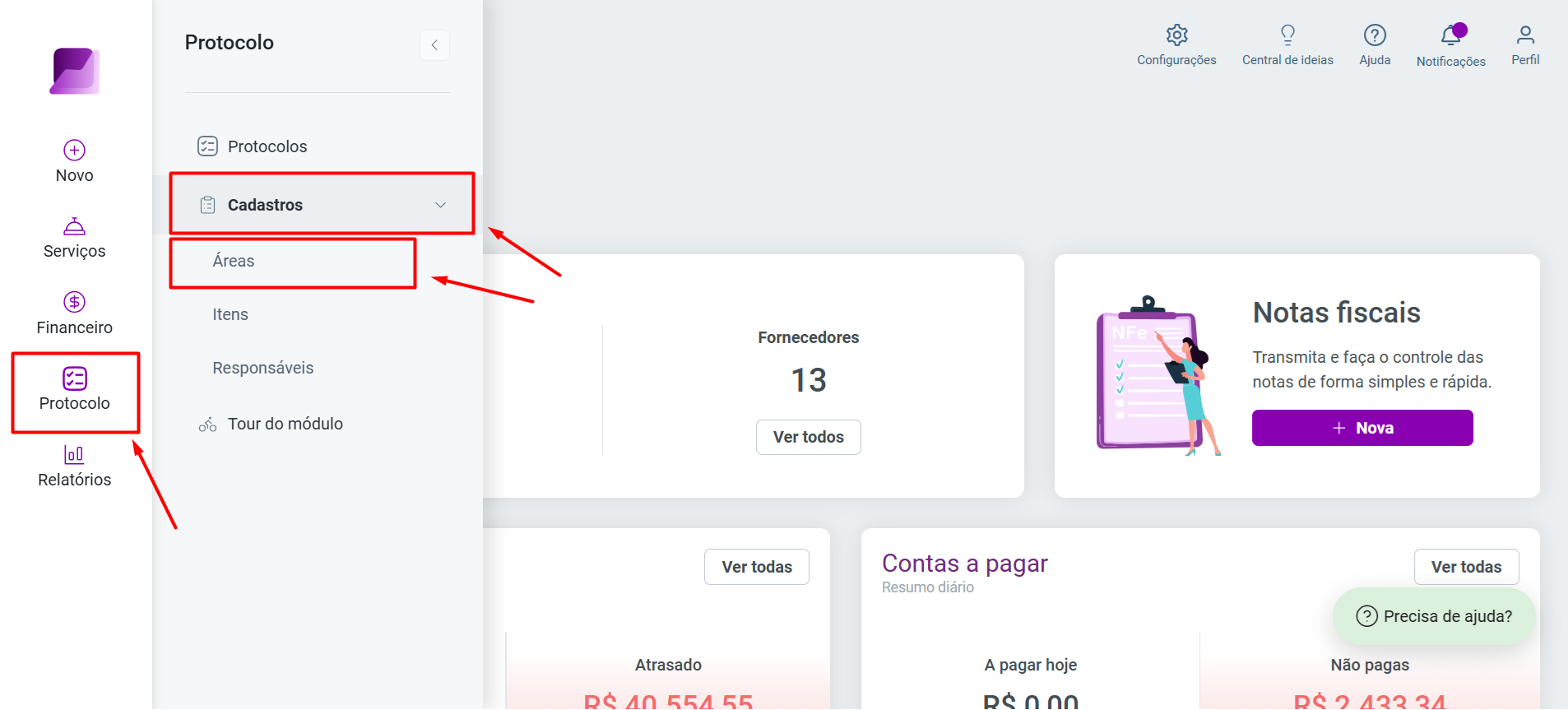Click the Não pagas label

[x=1370, y=665]
